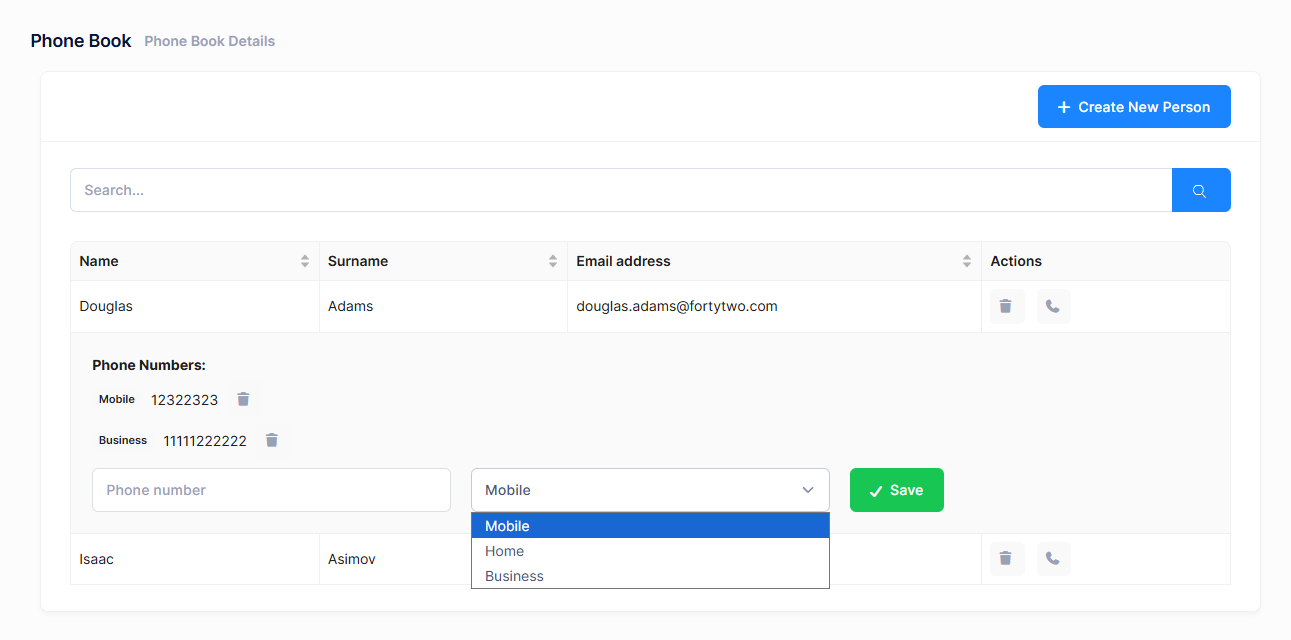Screen dimensions: 1291x640
Task: Save the new phone number
Action: (x=897, y=490)
